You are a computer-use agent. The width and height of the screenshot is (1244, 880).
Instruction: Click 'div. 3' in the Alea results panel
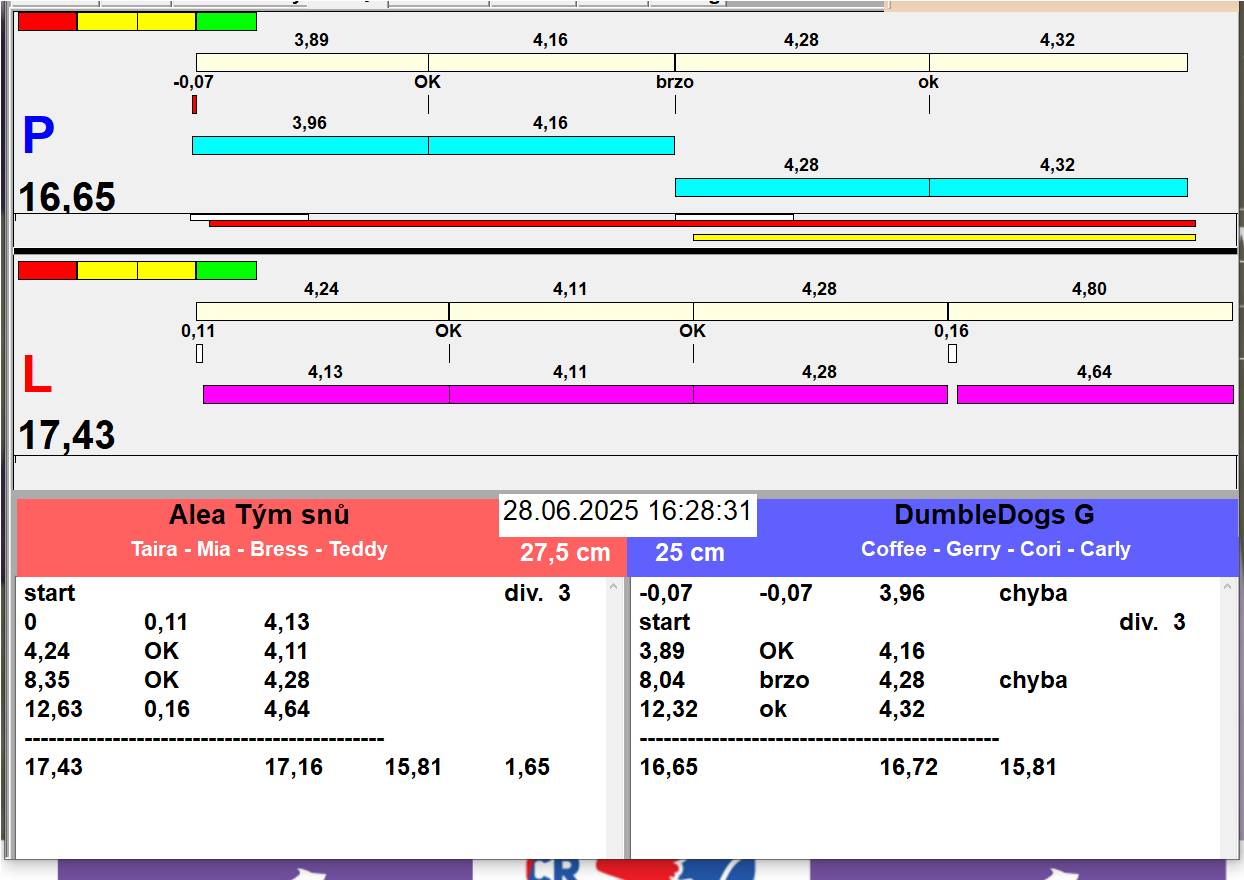pos(537,593)
